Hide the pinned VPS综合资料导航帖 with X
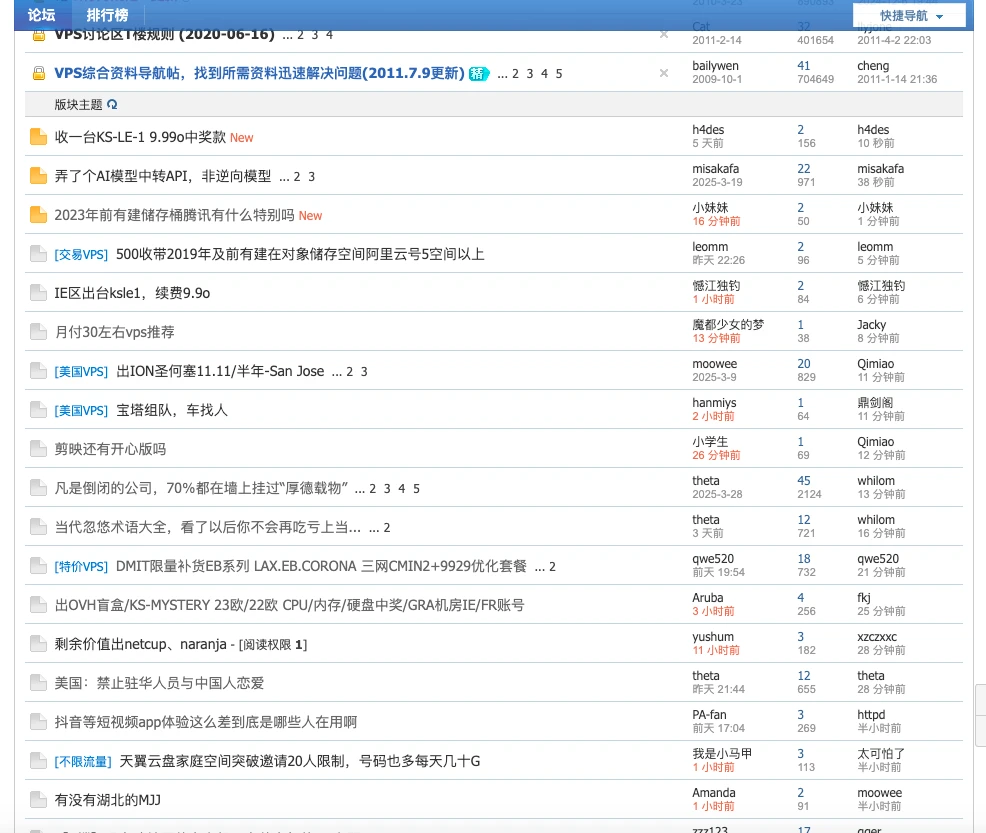The width and height of the screenshot is (986, 833). [x=663, y=73]
